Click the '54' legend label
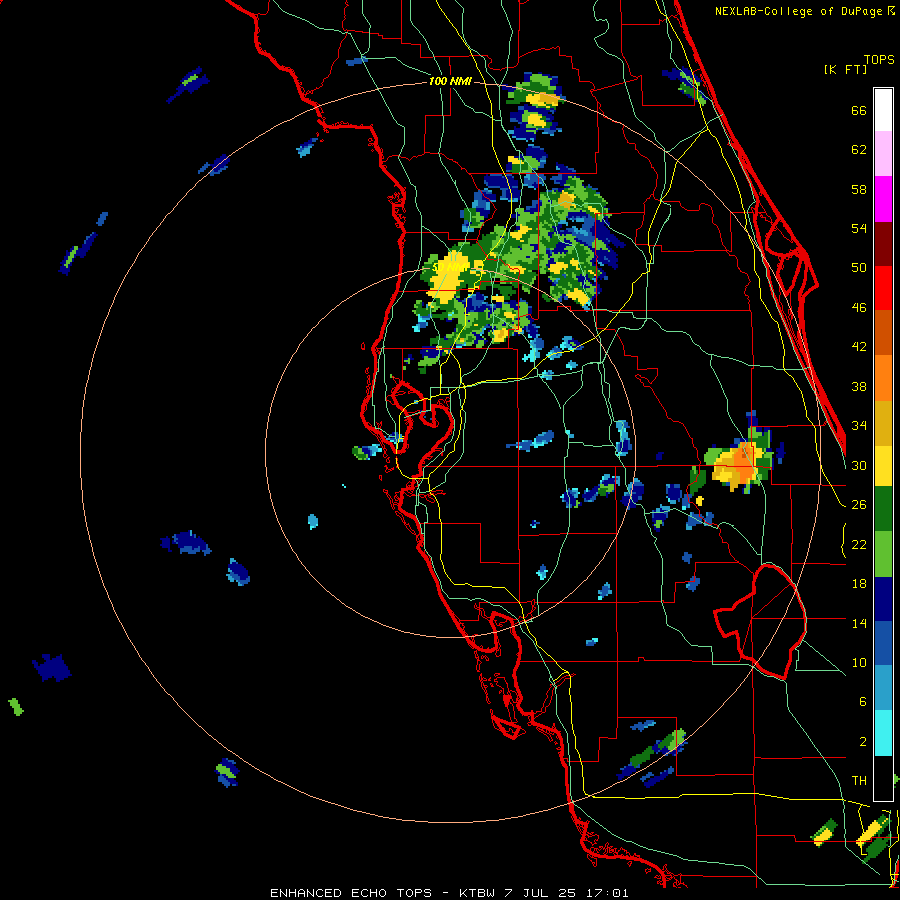The height and width of the screenshot is (900, 900). [859, 228]
